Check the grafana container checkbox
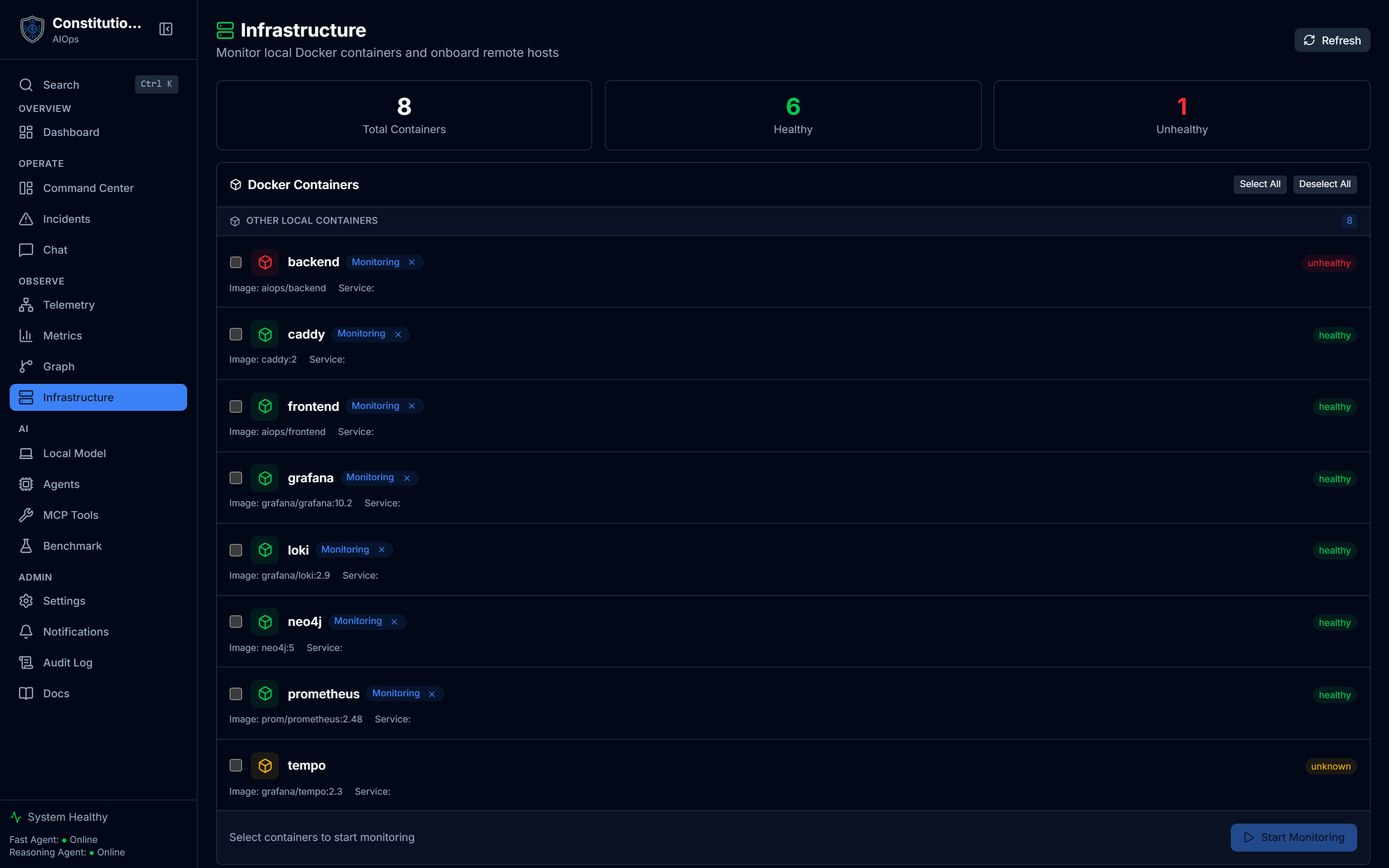Screen dimensions: 1389x868 point(236,477)
